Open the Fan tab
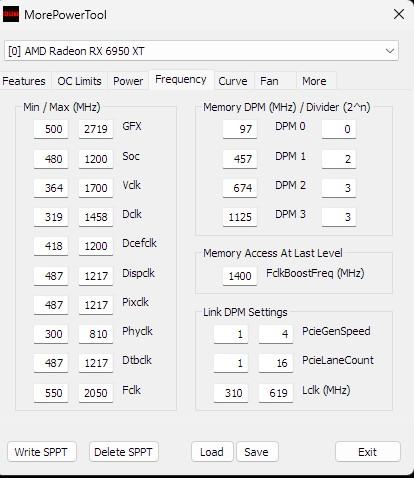 coord(269,81)
